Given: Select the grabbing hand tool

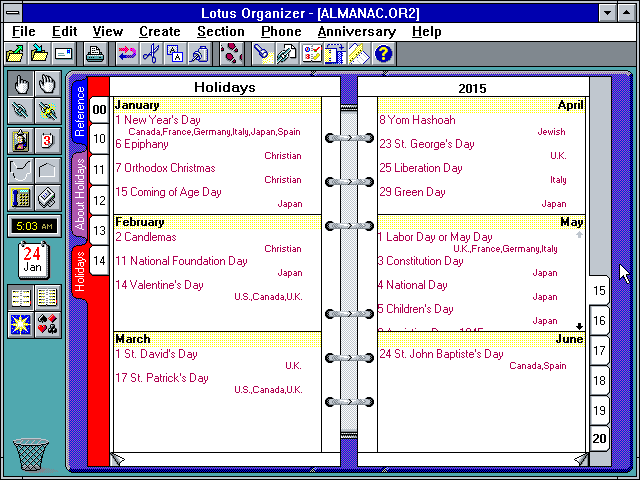Looking at the screenshot, I should click(46, 83).
